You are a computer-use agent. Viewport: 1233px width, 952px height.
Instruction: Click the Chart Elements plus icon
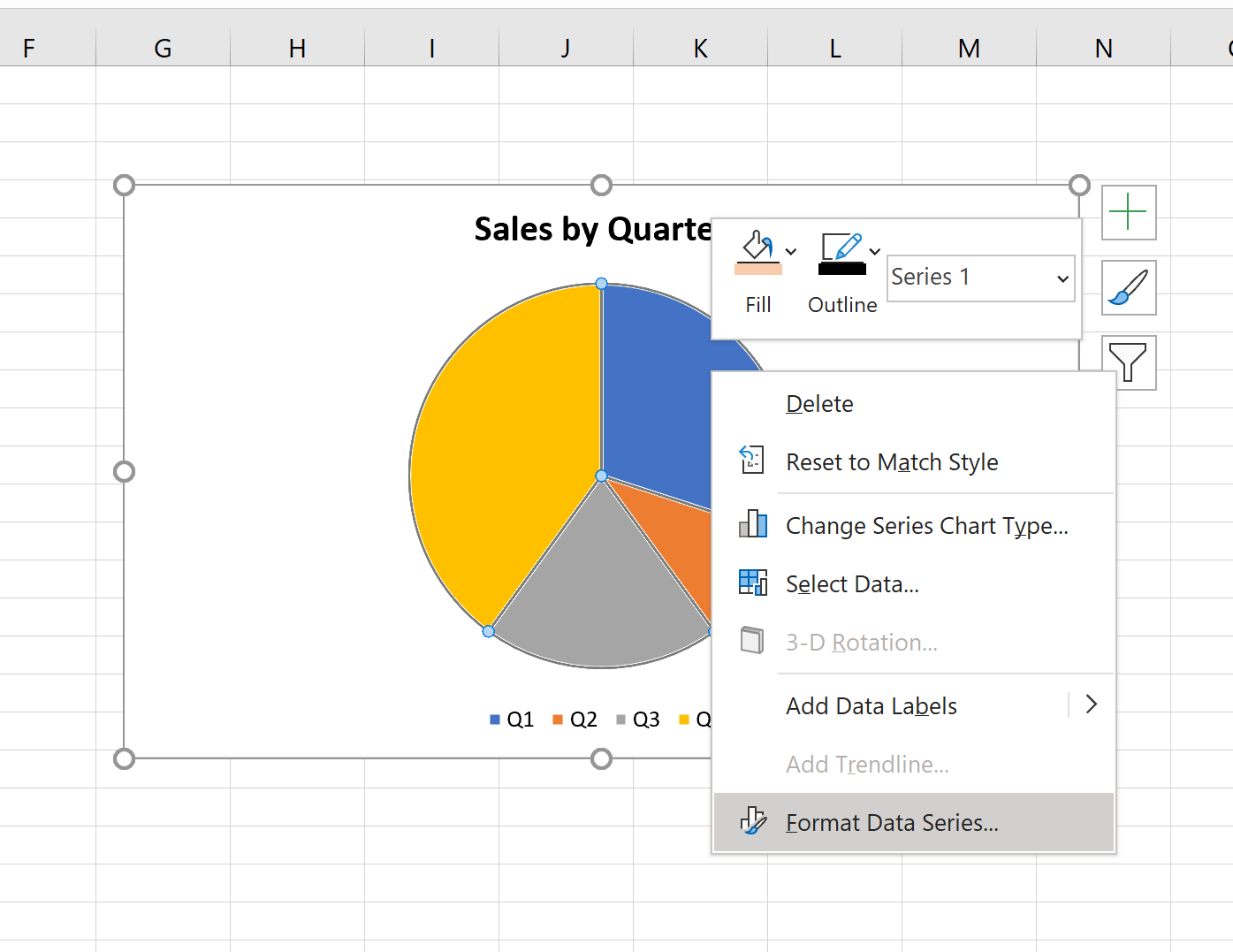(x=1128, y=212)
